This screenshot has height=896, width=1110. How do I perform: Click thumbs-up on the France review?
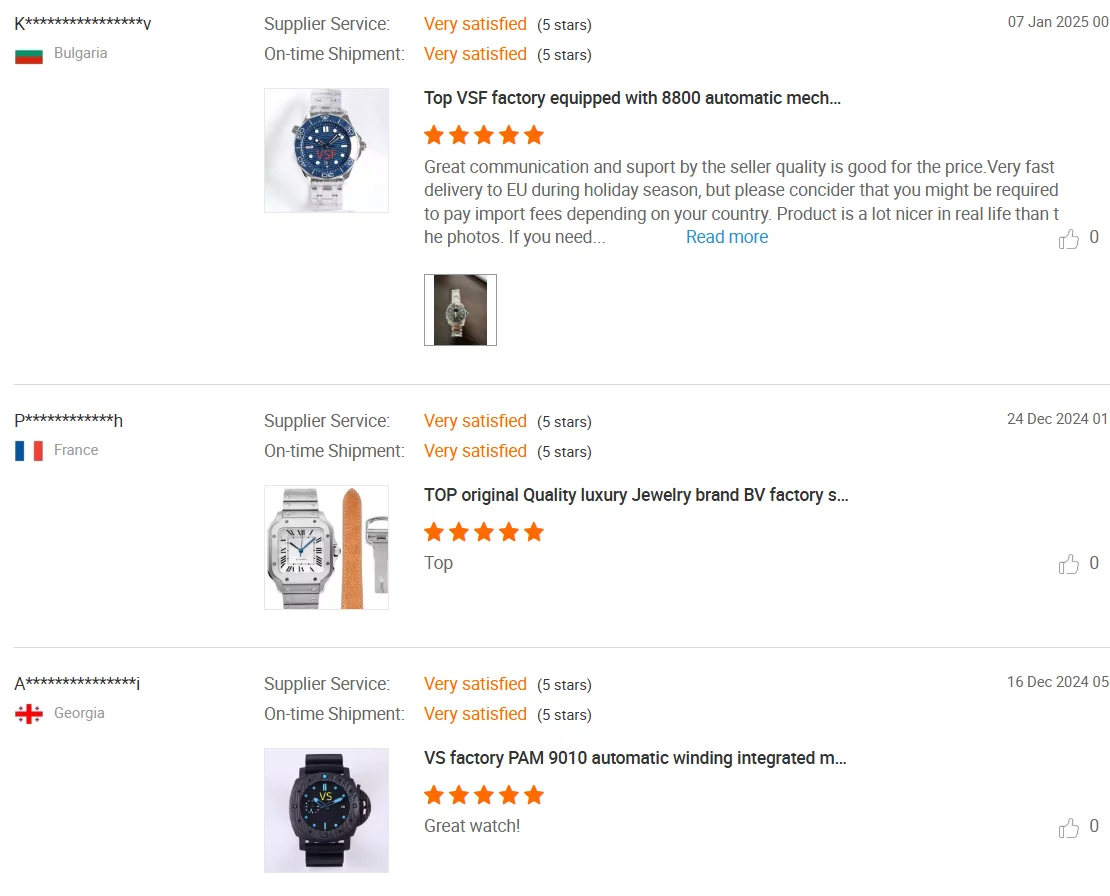tap(1069, 565)
